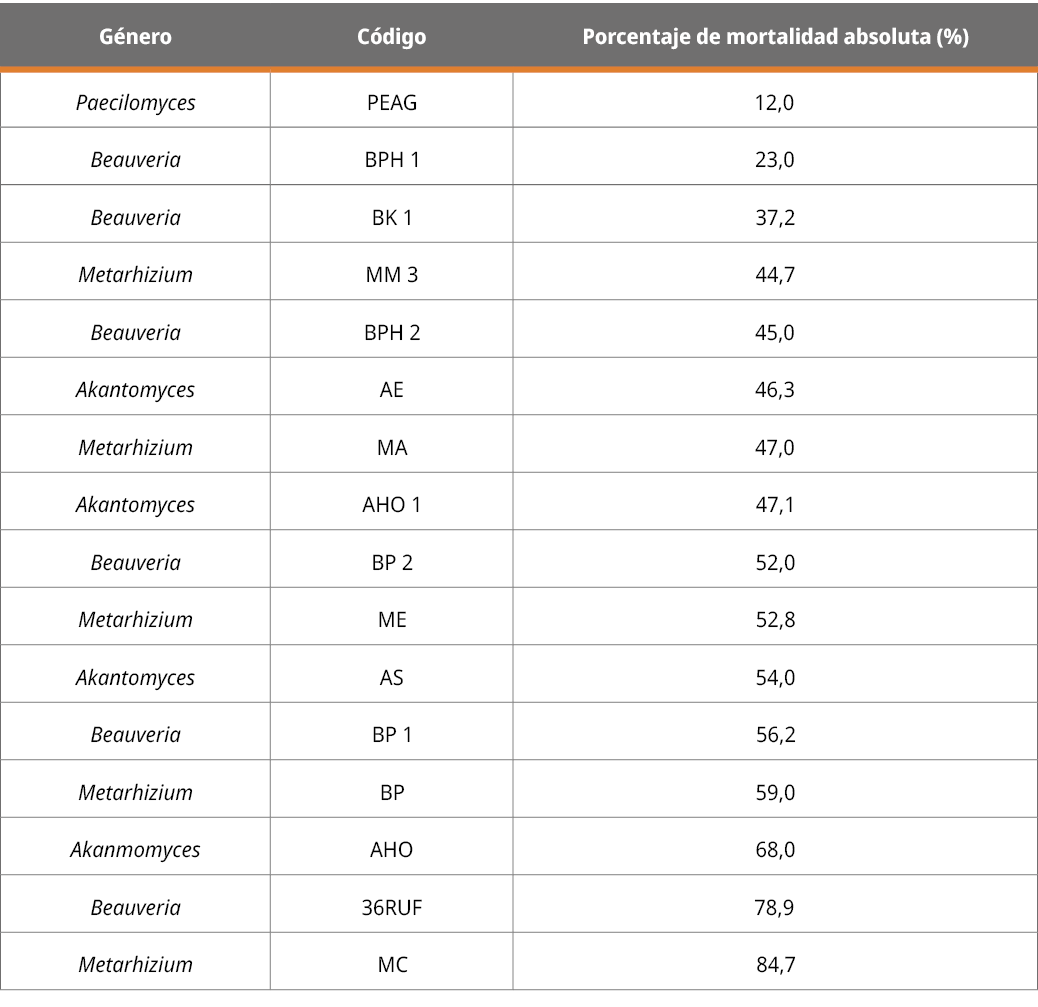Select the 52,8 mortality value

(x=775, y=620)
